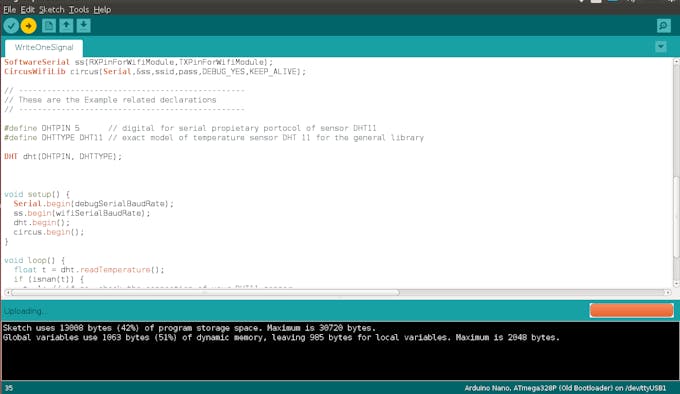Click the horizontal scrollbar right arrow
The width and height of the screenshot is (680, 394).
668,293
